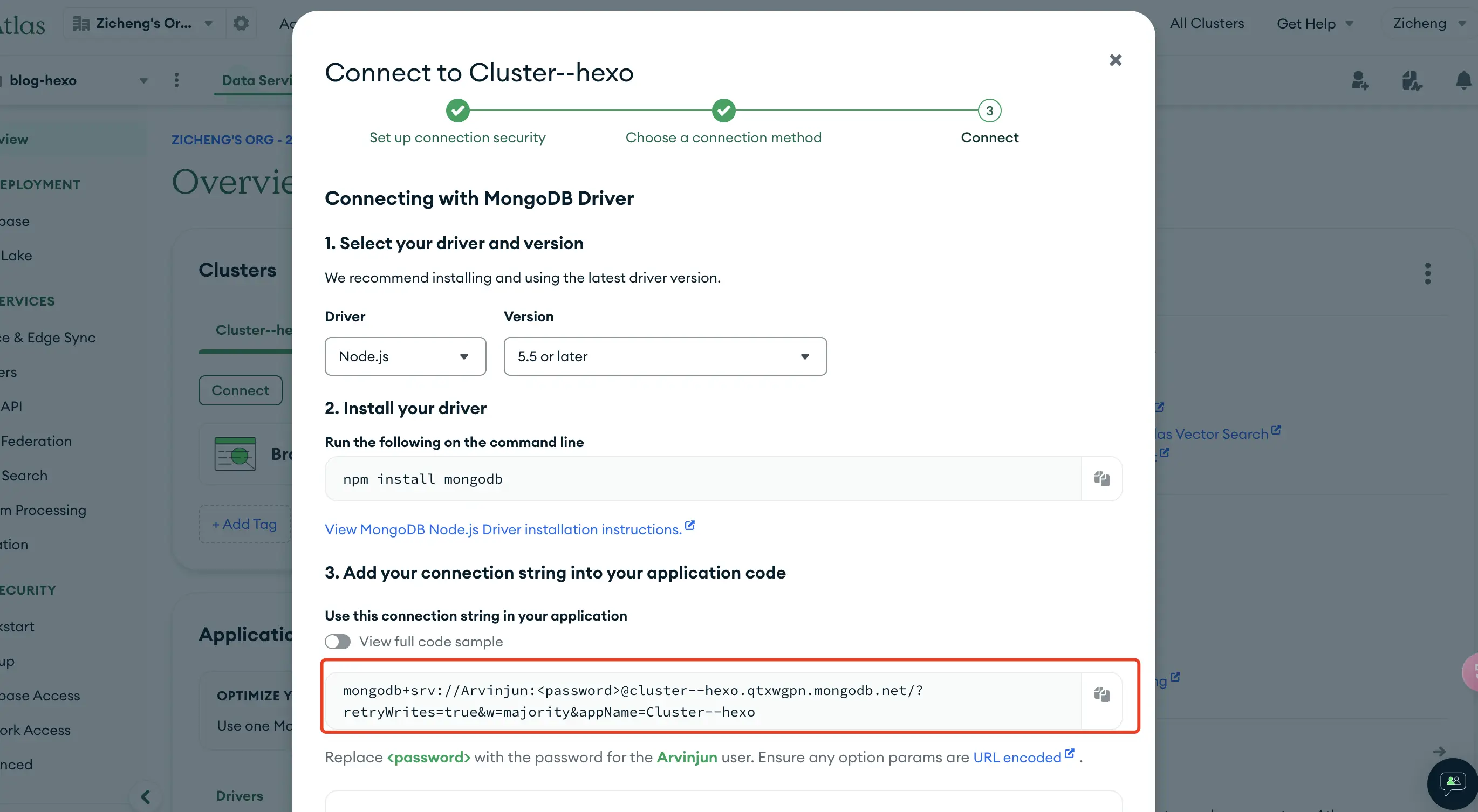The image size is (1478, 812).
Task: Go back to Choose a connection method step
Action: click(723, 122)
